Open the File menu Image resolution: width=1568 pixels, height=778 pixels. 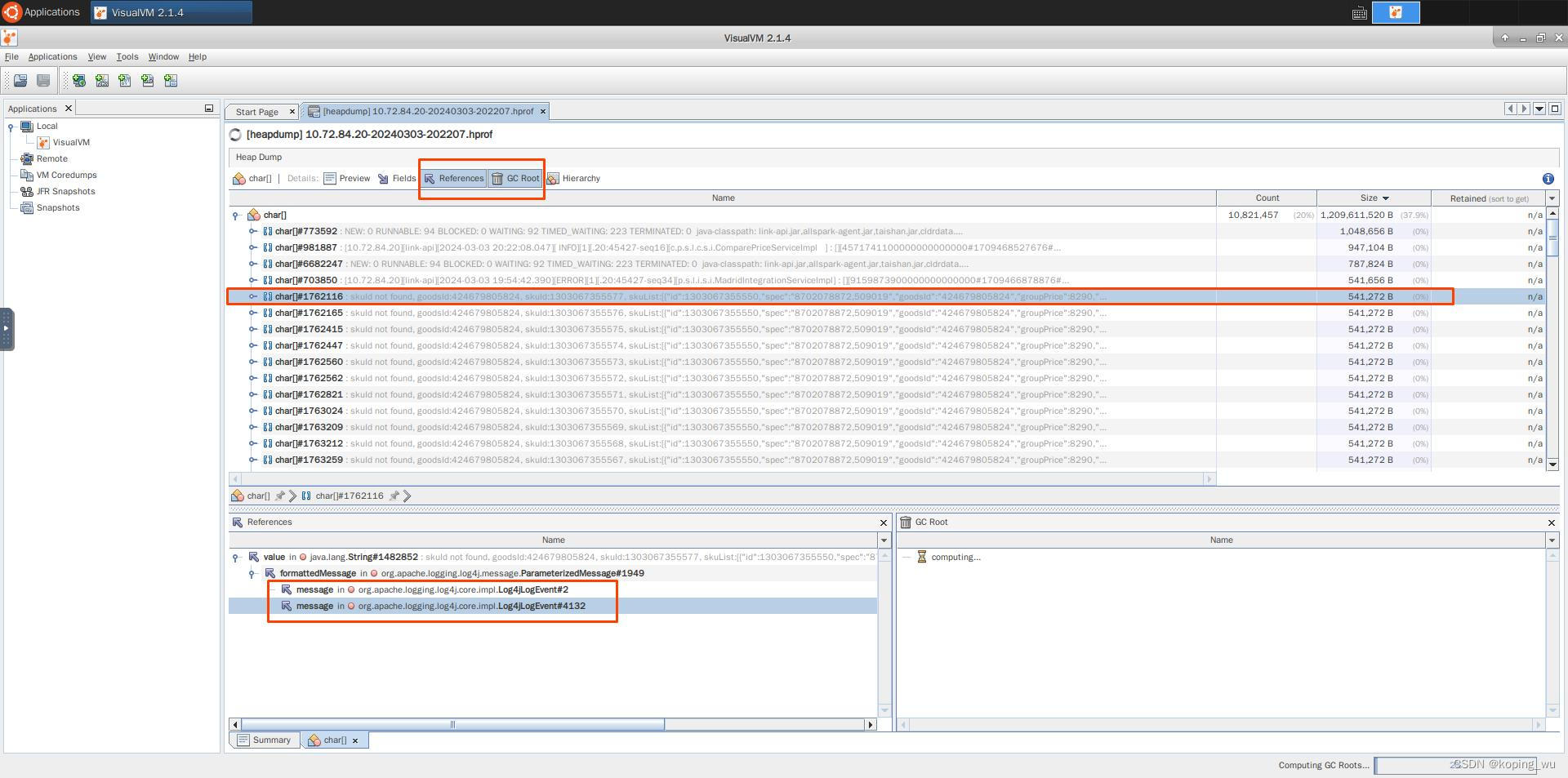click(x=11, y=56)
